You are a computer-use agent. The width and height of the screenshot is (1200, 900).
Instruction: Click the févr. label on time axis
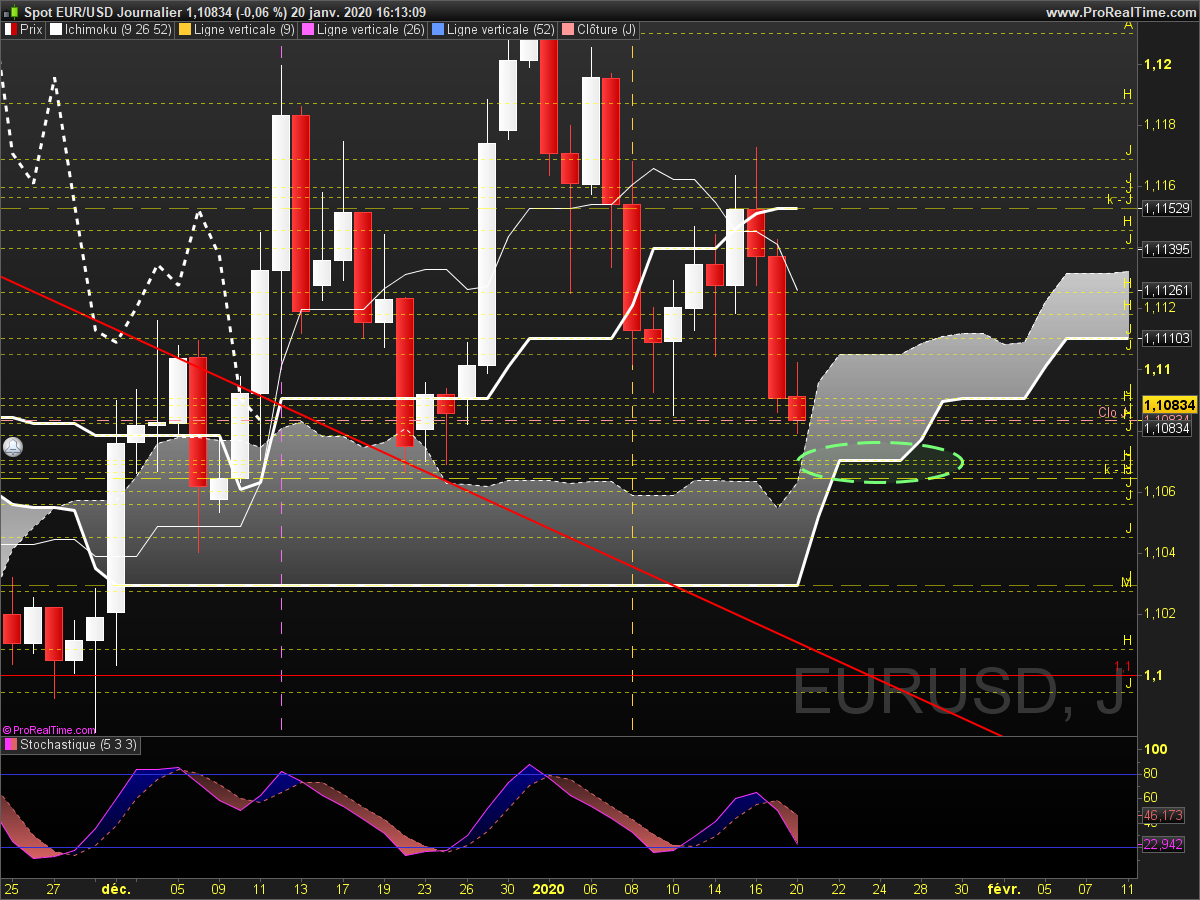pos(1004,888)
